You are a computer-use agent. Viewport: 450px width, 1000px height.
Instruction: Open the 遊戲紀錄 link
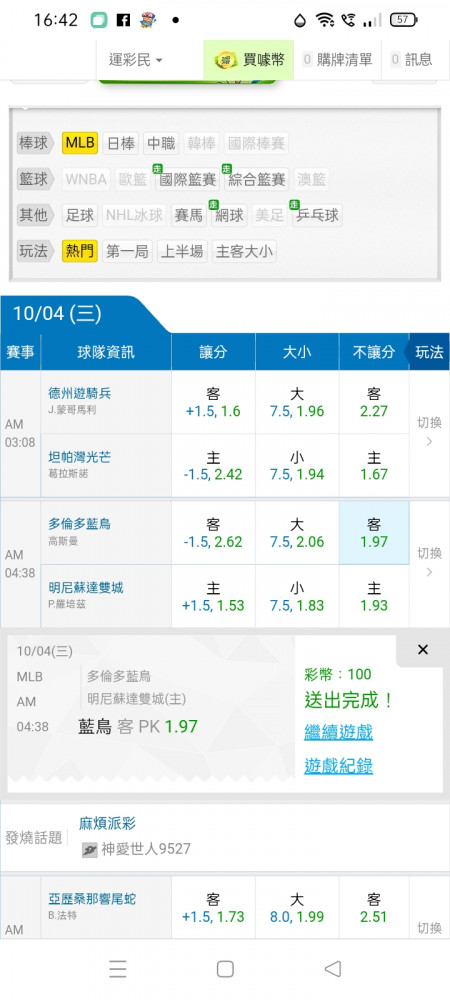(x=338, y=765)
